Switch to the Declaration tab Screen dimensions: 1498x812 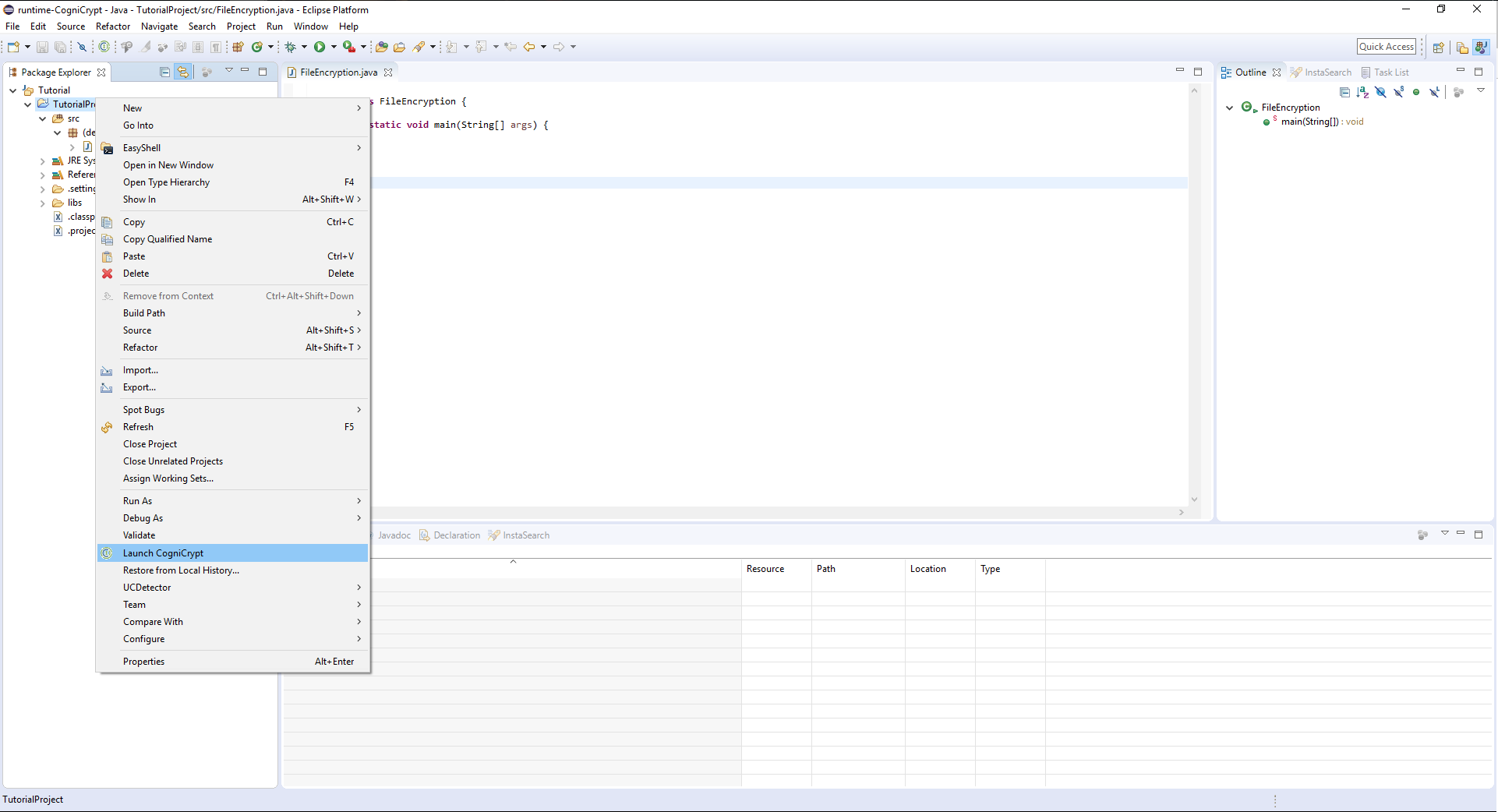coord(450,535)
